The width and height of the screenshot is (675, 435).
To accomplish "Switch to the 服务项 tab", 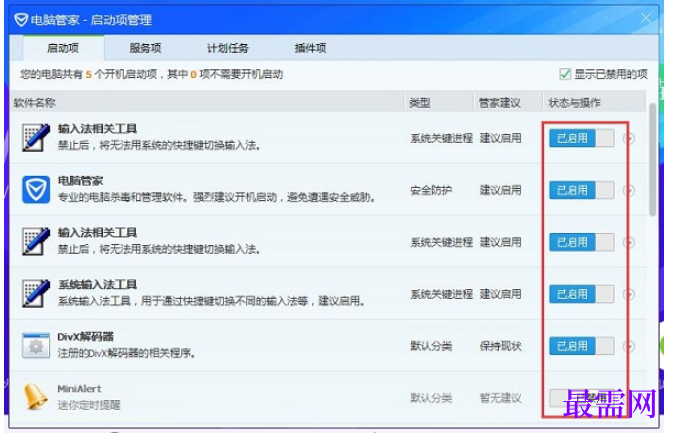I will click(x=145, y=48).
